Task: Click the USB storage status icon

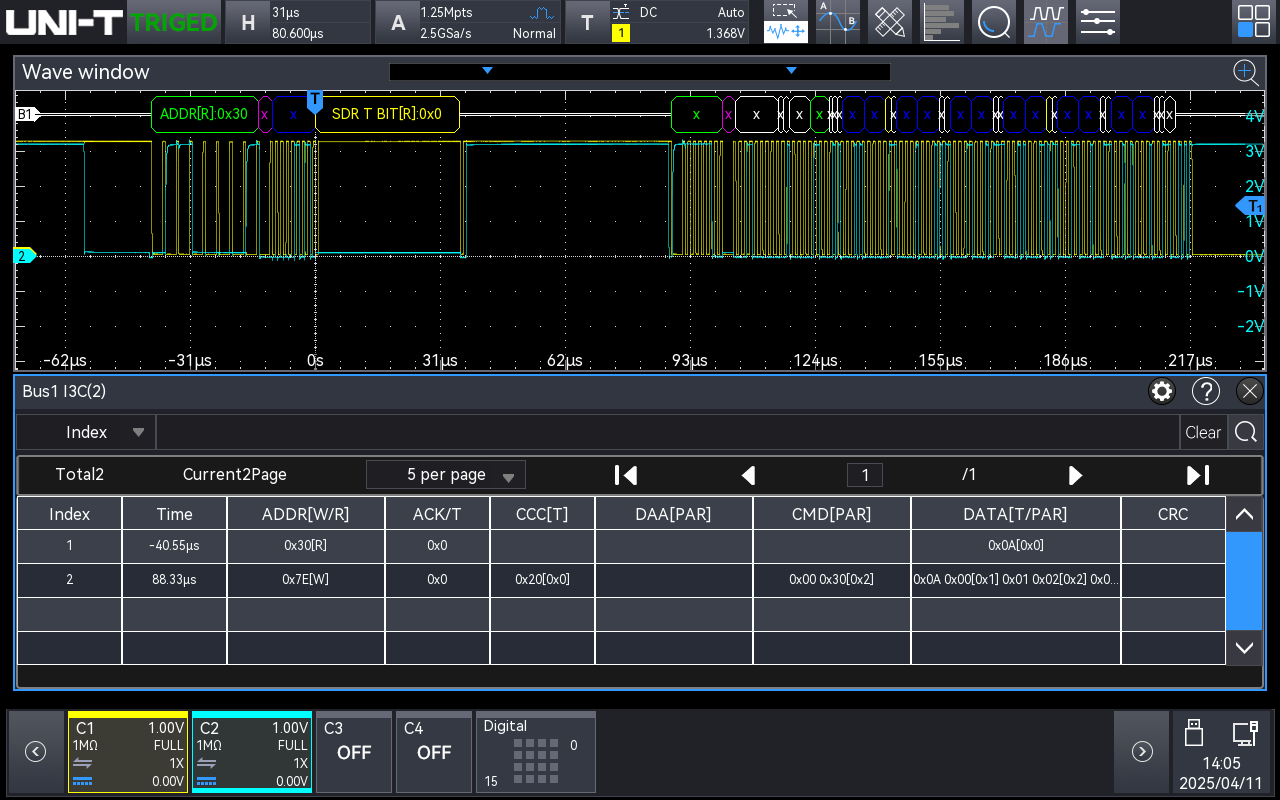Action: pyautogui.click(x=1193, y=733)
